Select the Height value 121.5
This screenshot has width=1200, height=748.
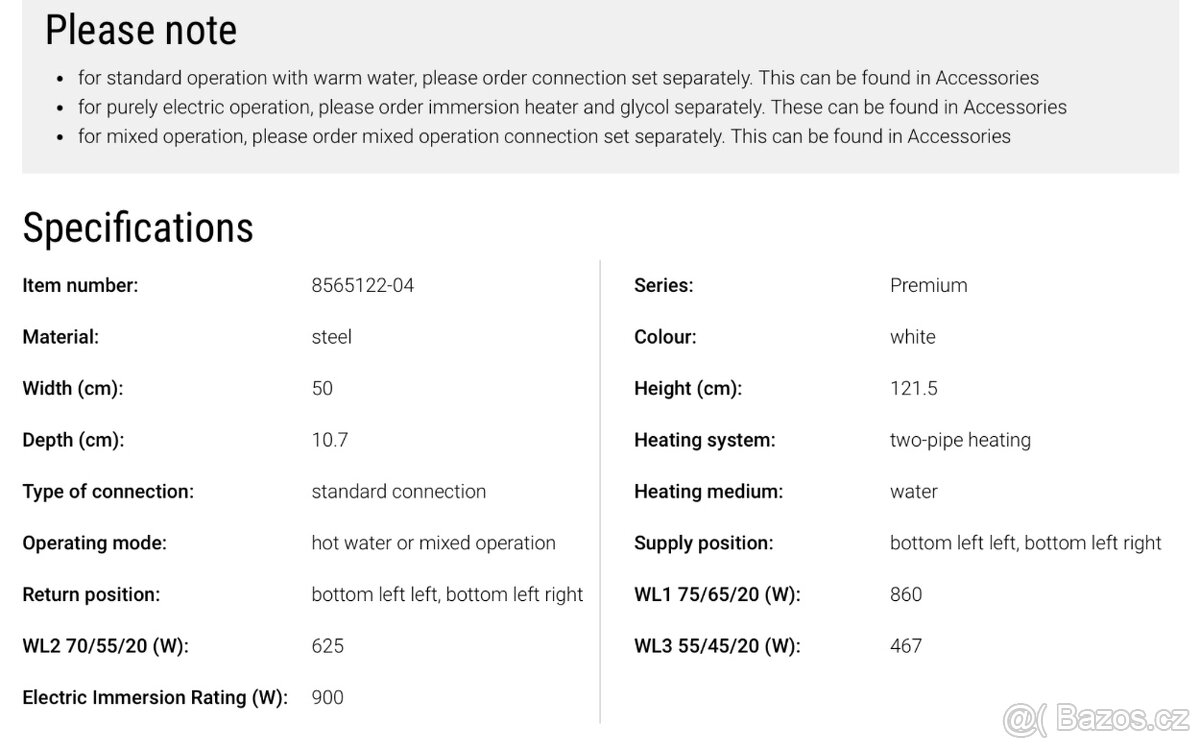click(x=914, y=388)
